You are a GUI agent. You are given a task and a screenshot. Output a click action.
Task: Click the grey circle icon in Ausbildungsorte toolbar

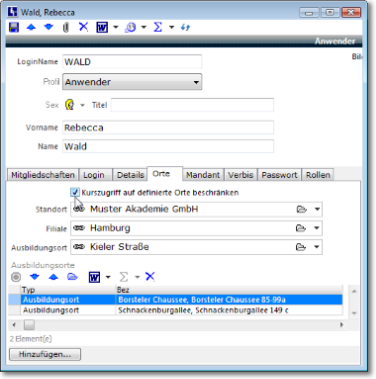[x=16, y=277]
